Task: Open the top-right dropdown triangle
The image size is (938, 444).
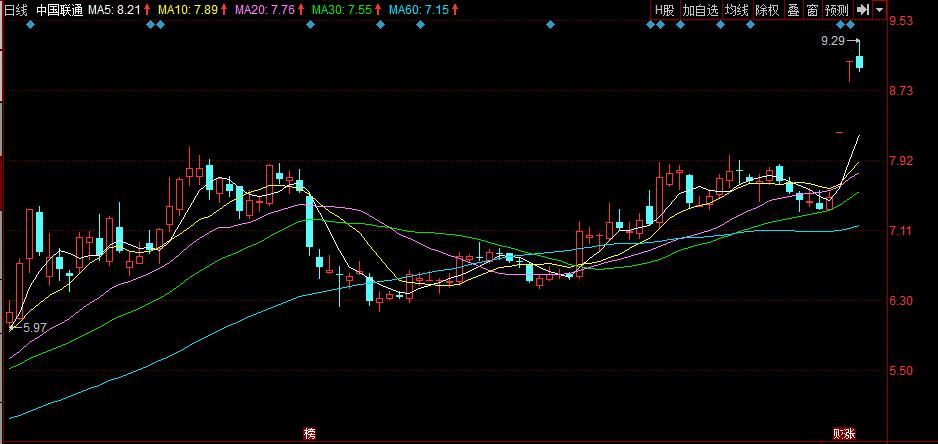Action: [x=879, y=10]
